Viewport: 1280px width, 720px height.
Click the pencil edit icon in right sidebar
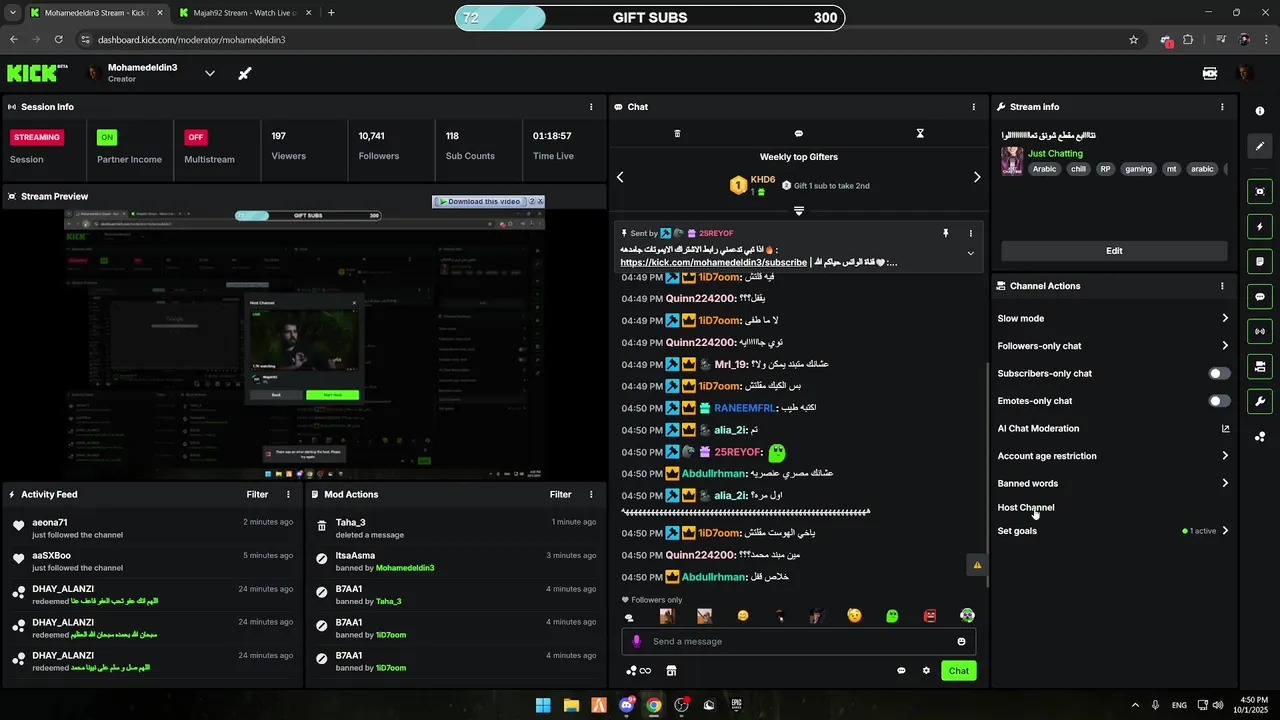(1260, 146)
